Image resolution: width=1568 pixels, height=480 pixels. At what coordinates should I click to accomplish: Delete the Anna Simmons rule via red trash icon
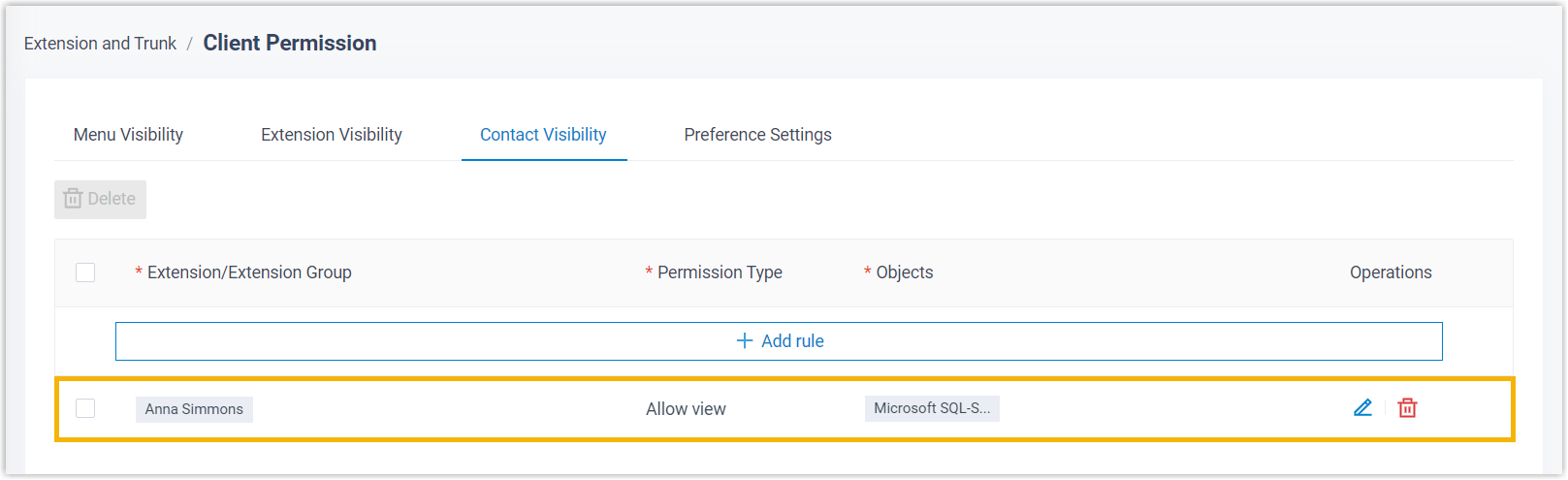pos(1407,408)
